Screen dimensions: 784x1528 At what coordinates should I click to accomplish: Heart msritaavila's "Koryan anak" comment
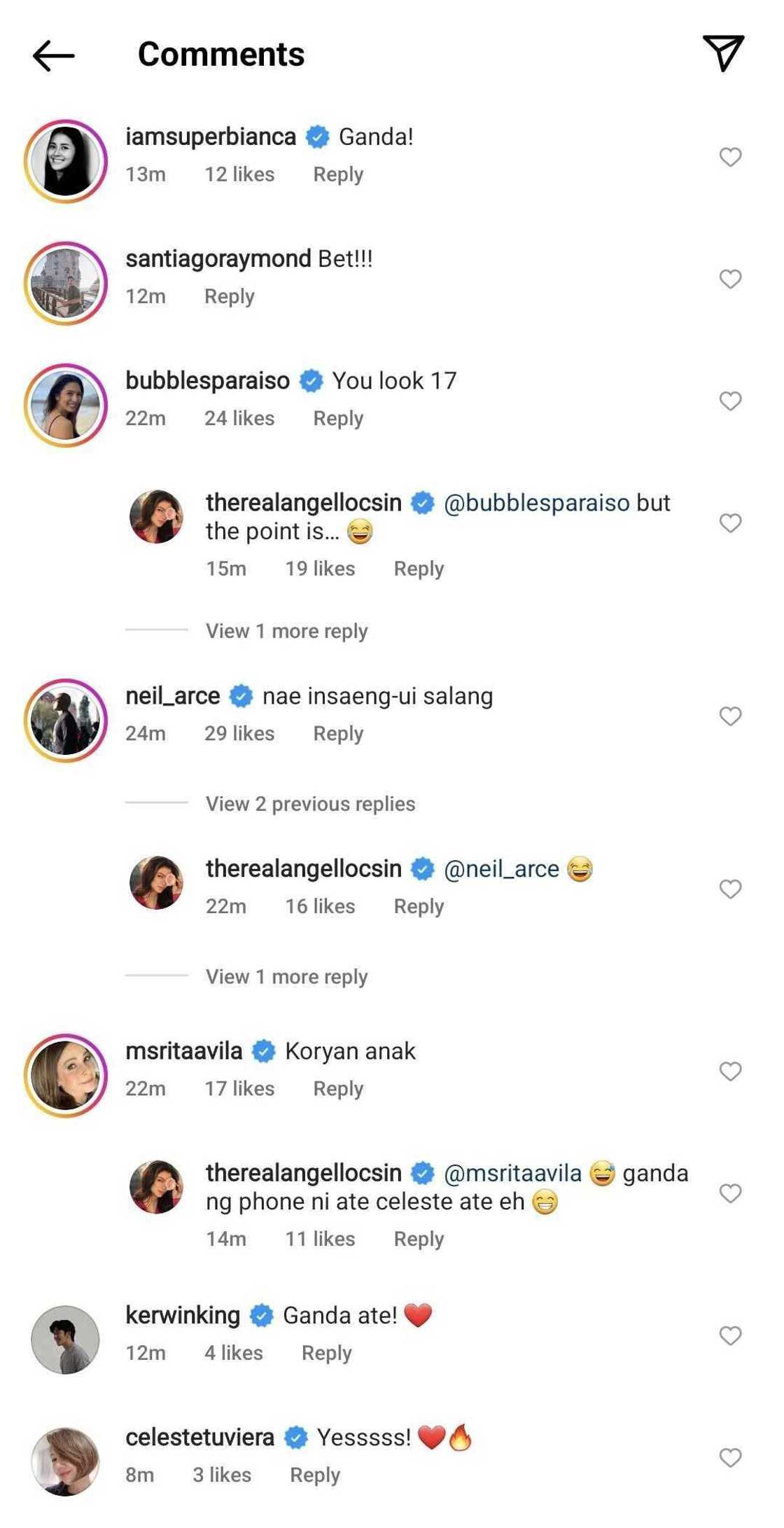coord(730,1071)
